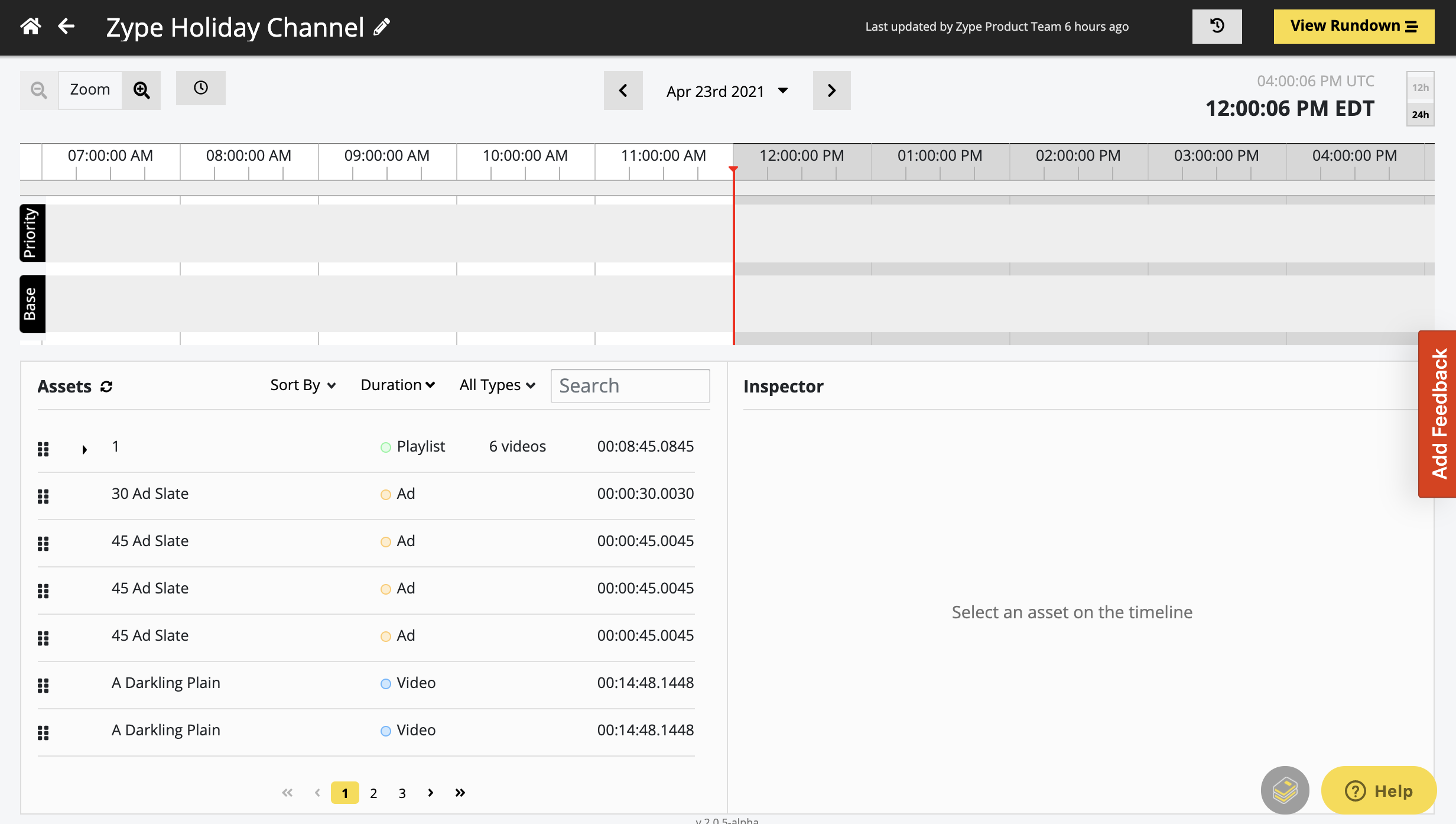Open the Apr 23rd 2021 date picker
This screenshot has width=1456, height=824.
tap(727, 91)
